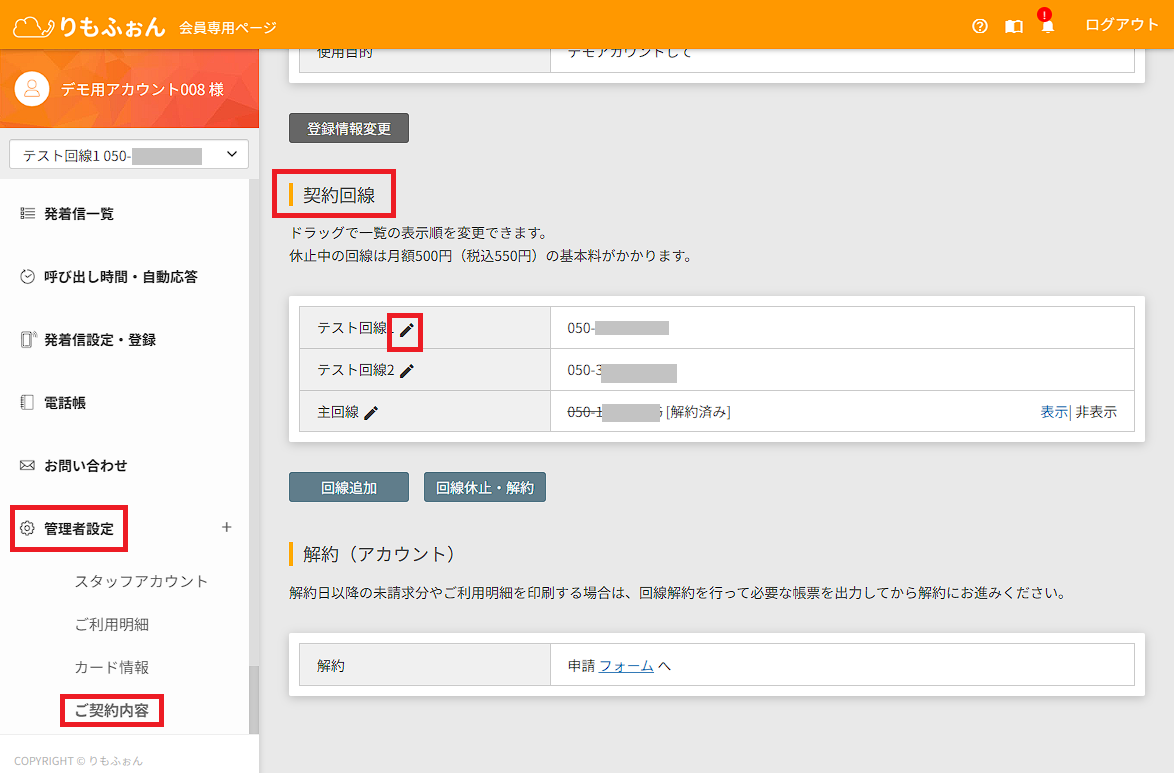Open 電話帳 menu

pos(64,402)
